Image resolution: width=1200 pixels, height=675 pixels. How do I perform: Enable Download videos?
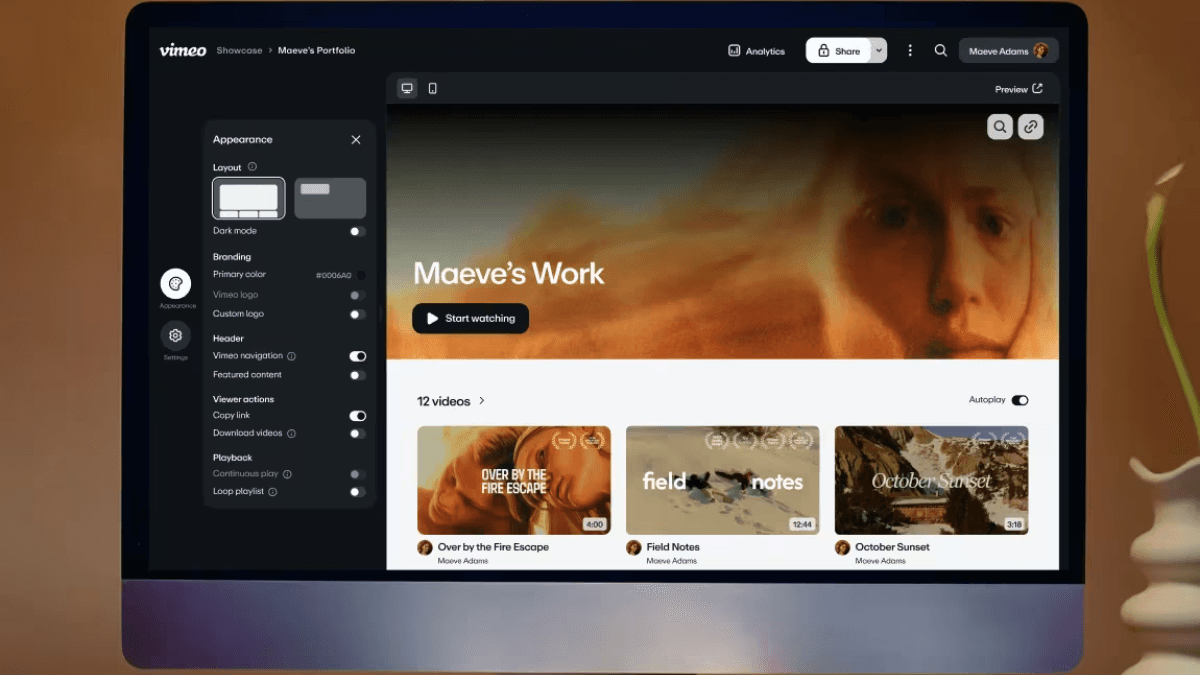(357, 434)
